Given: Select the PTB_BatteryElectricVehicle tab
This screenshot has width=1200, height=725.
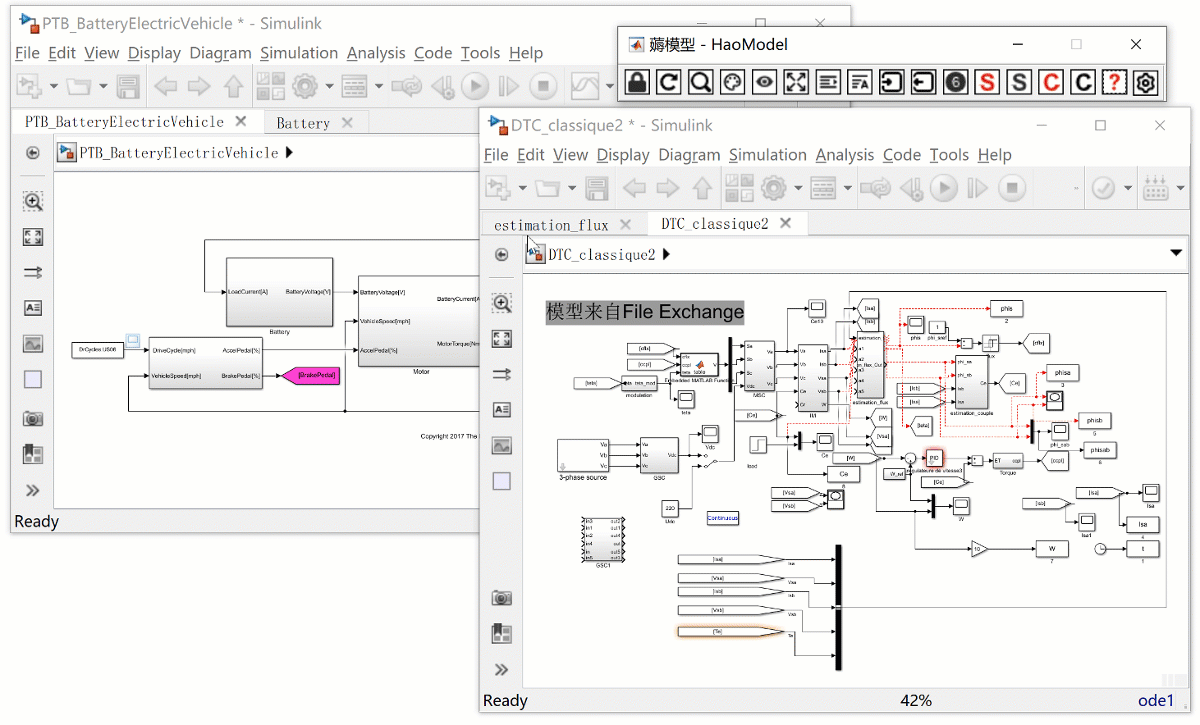Looking at the screenshot, I should pos(124,122).
